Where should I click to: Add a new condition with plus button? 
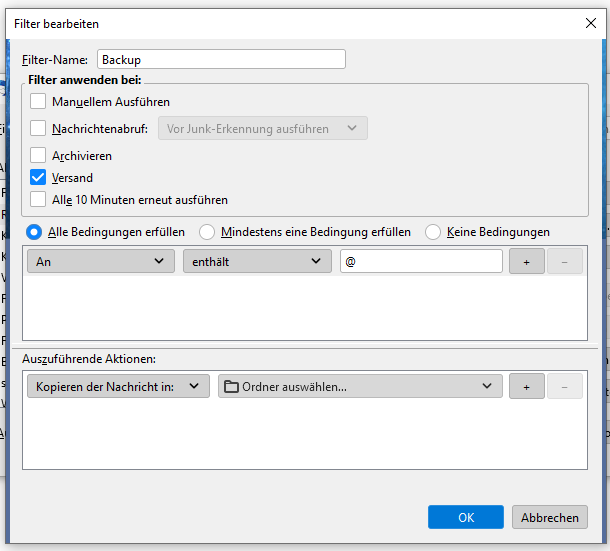[526, 261]
